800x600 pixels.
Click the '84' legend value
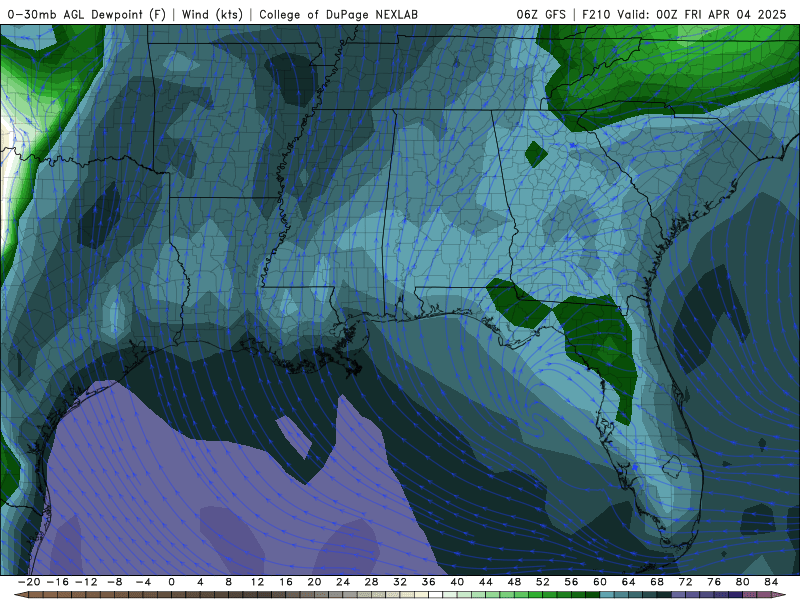771,582
